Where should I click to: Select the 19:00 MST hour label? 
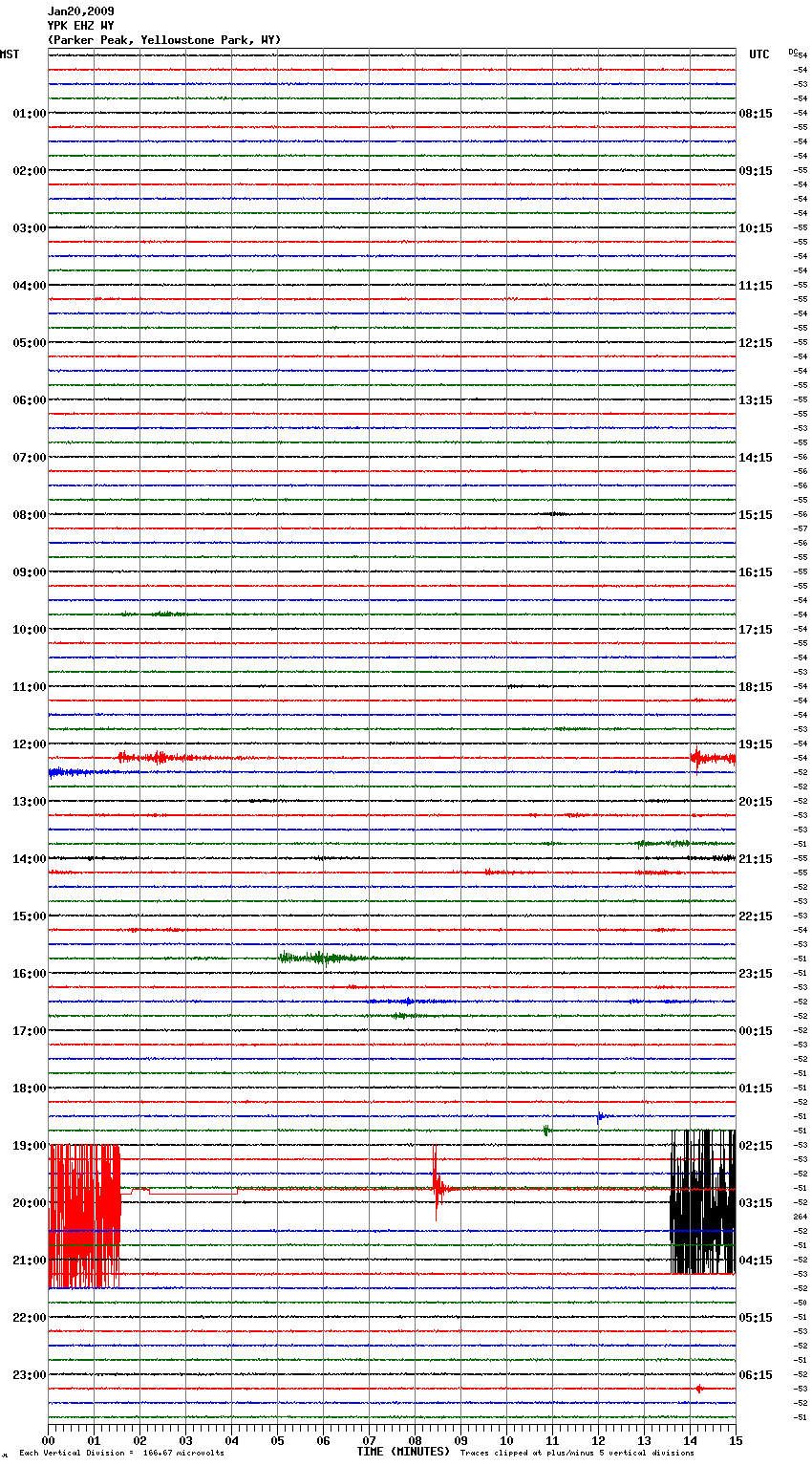point(30,1146)
